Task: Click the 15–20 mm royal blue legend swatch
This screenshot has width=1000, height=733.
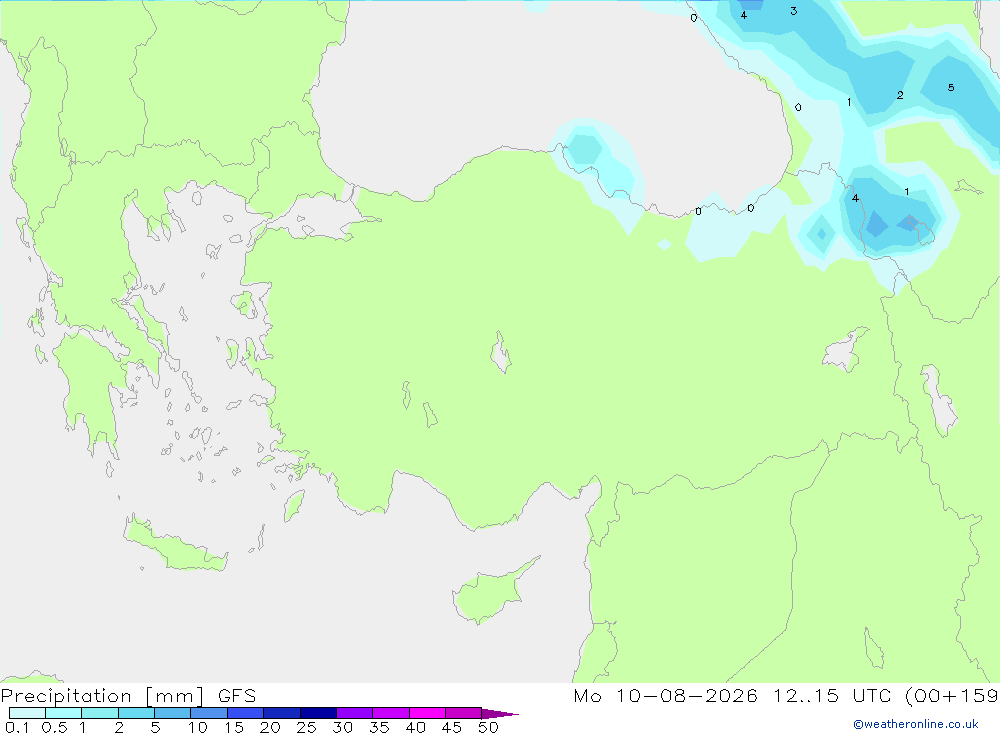Action: pos(246,713)
